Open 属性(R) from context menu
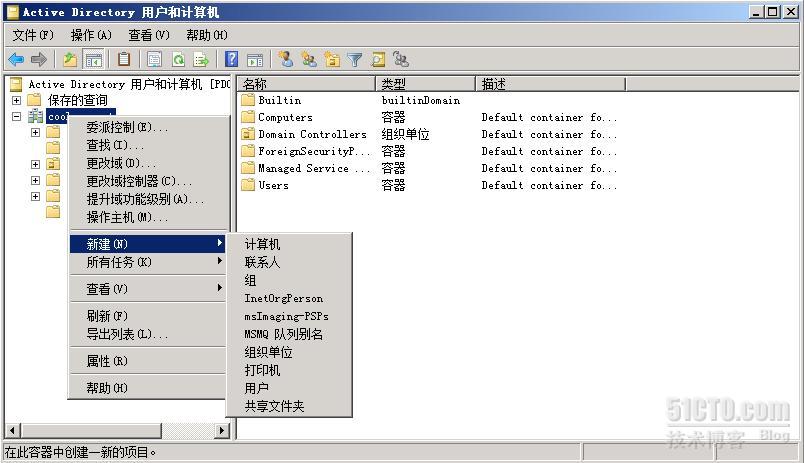The height and width of the screenshot is (463, 804). tap(148, 361)
